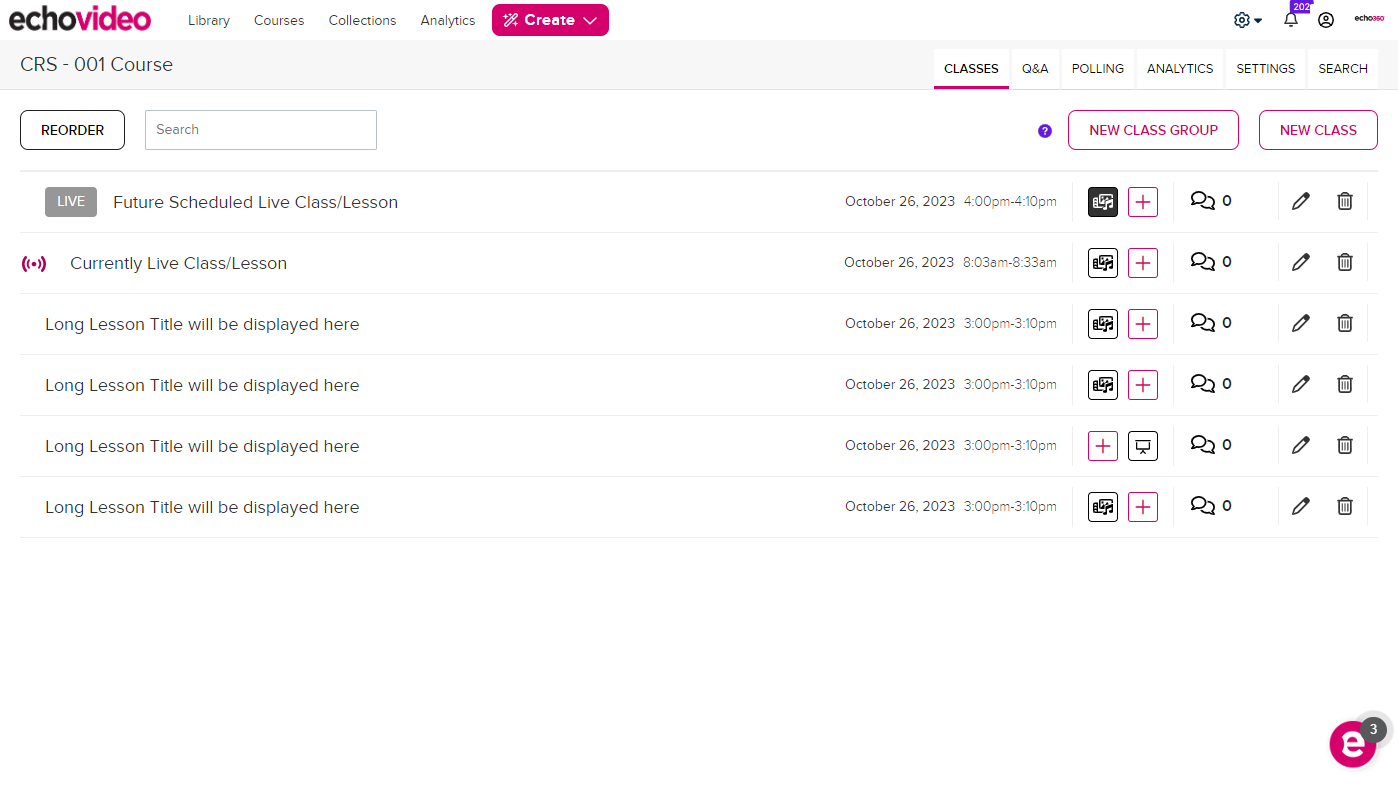1398x790 pixels.
Task: Open discussion comments icon for Currently Live Class
Action: click(1203, 262)
